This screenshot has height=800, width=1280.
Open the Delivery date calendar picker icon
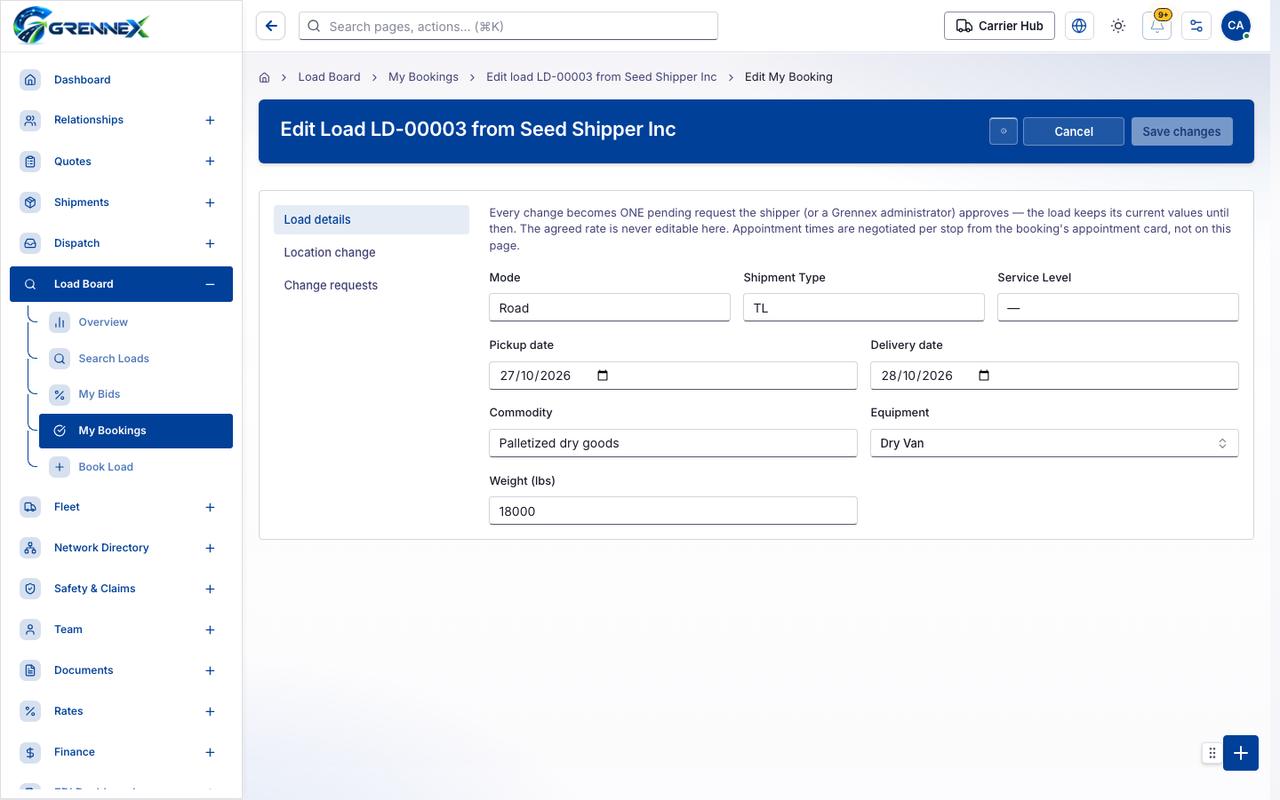(x=984, y=376)
